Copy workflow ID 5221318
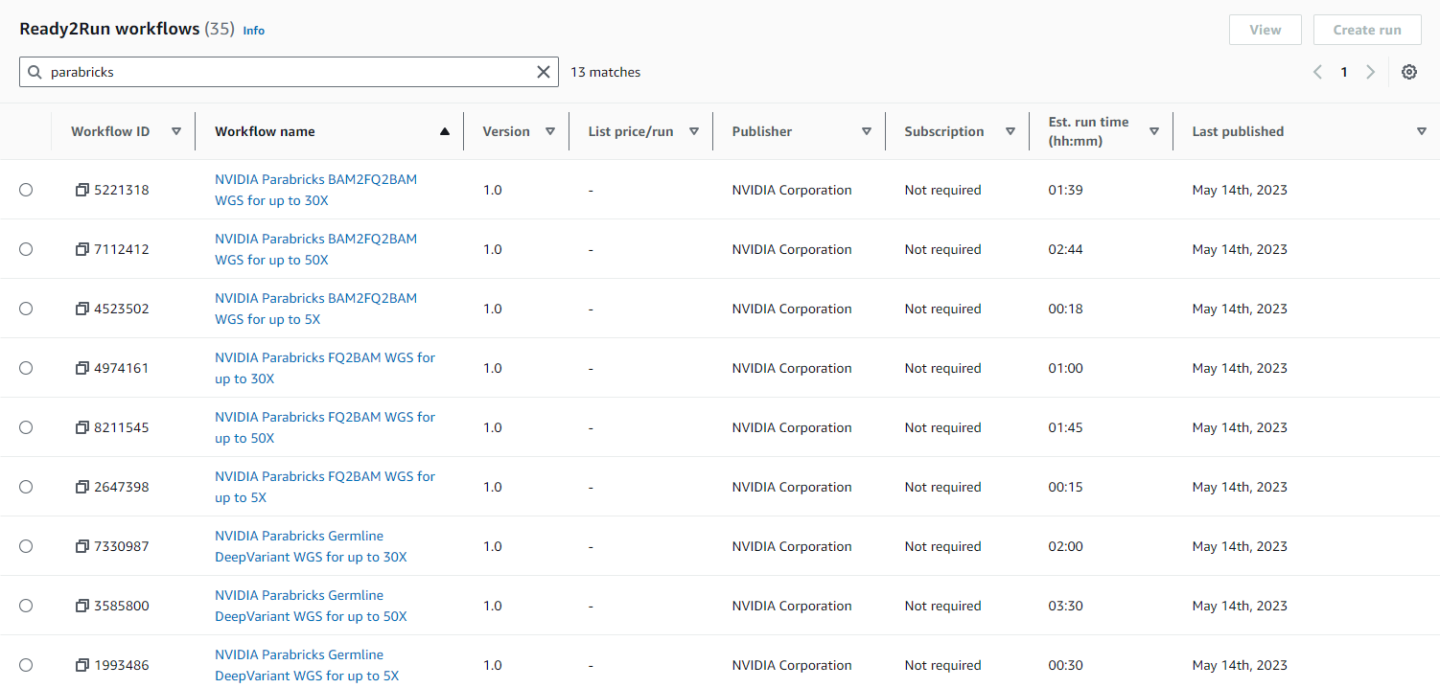Image resolution: width=1440 pixels, height=688 pixels. (x=82, y=190)
